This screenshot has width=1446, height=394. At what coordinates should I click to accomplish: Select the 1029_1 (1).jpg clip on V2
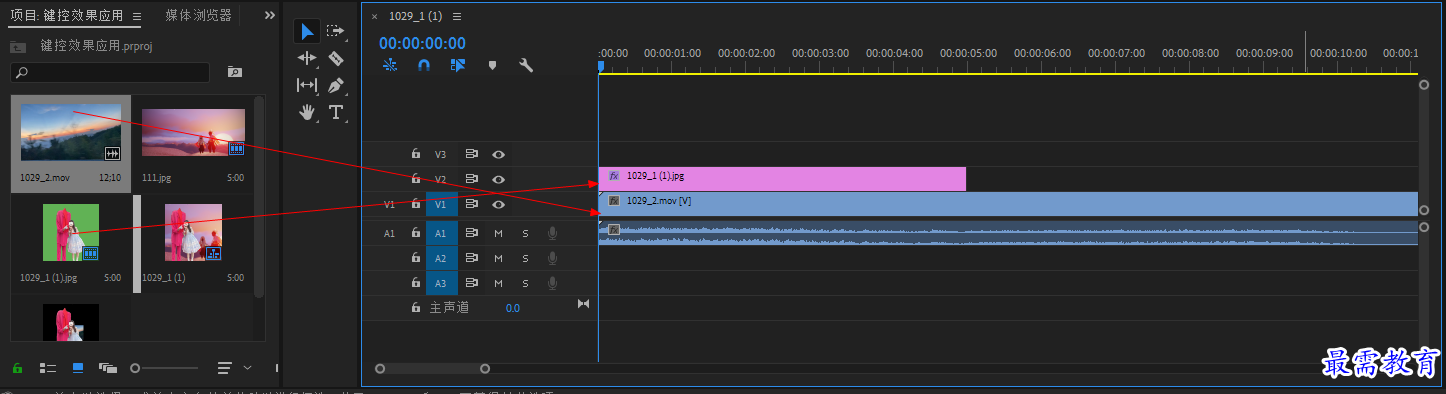pyautogui.click(x=782, y=179)
